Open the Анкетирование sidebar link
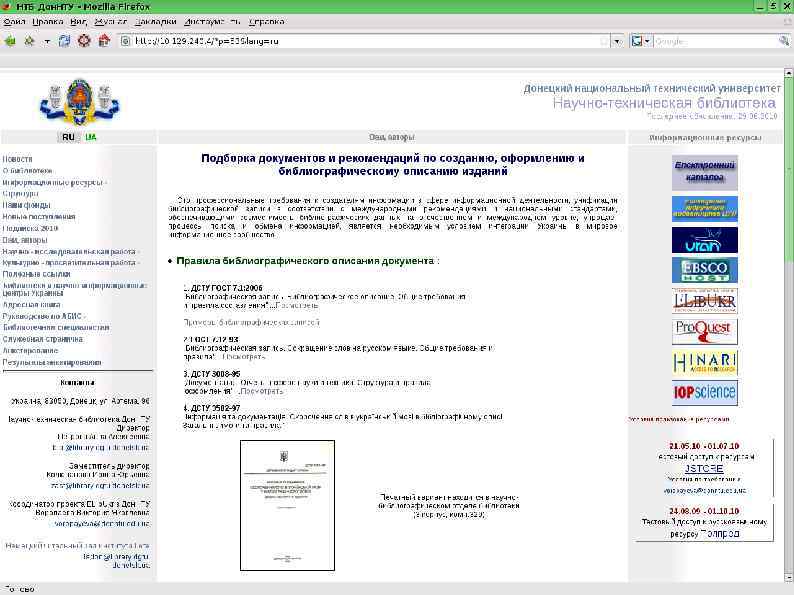The image size is (794, 595). click(x=30, y=350)
